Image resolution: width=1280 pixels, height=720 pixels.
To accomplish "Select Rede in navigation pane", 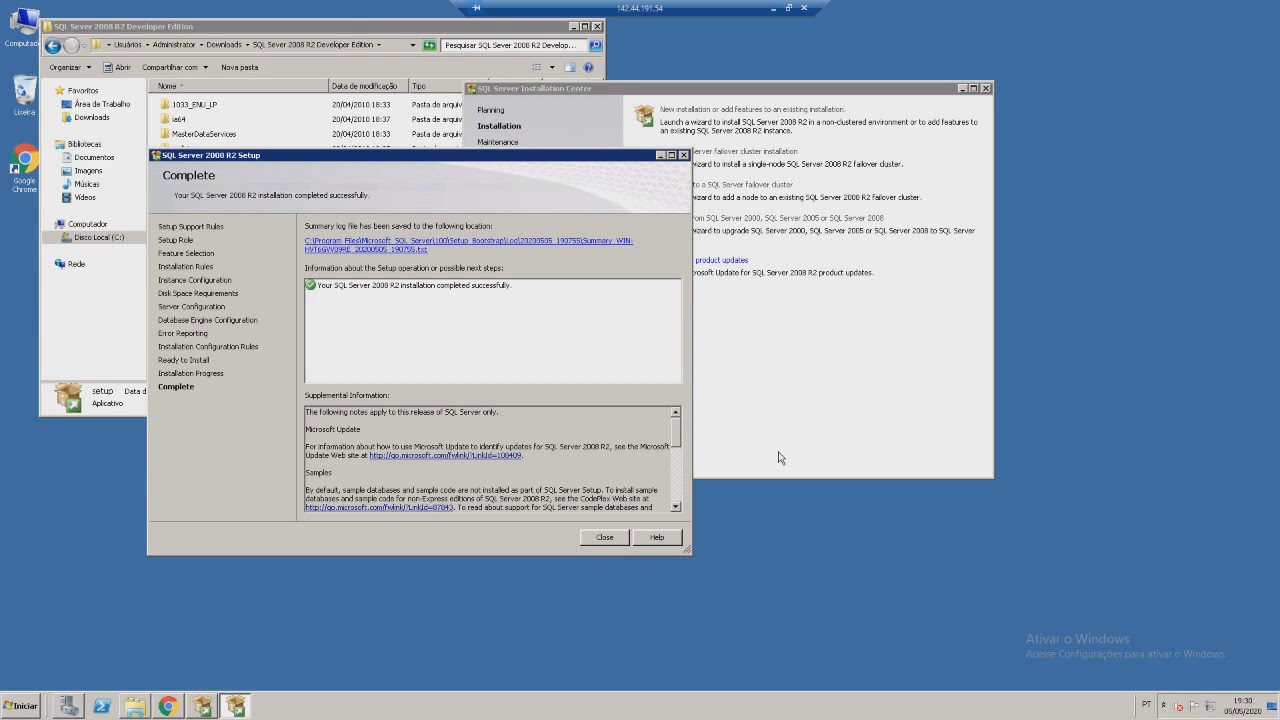I will (x=76, y=264).
